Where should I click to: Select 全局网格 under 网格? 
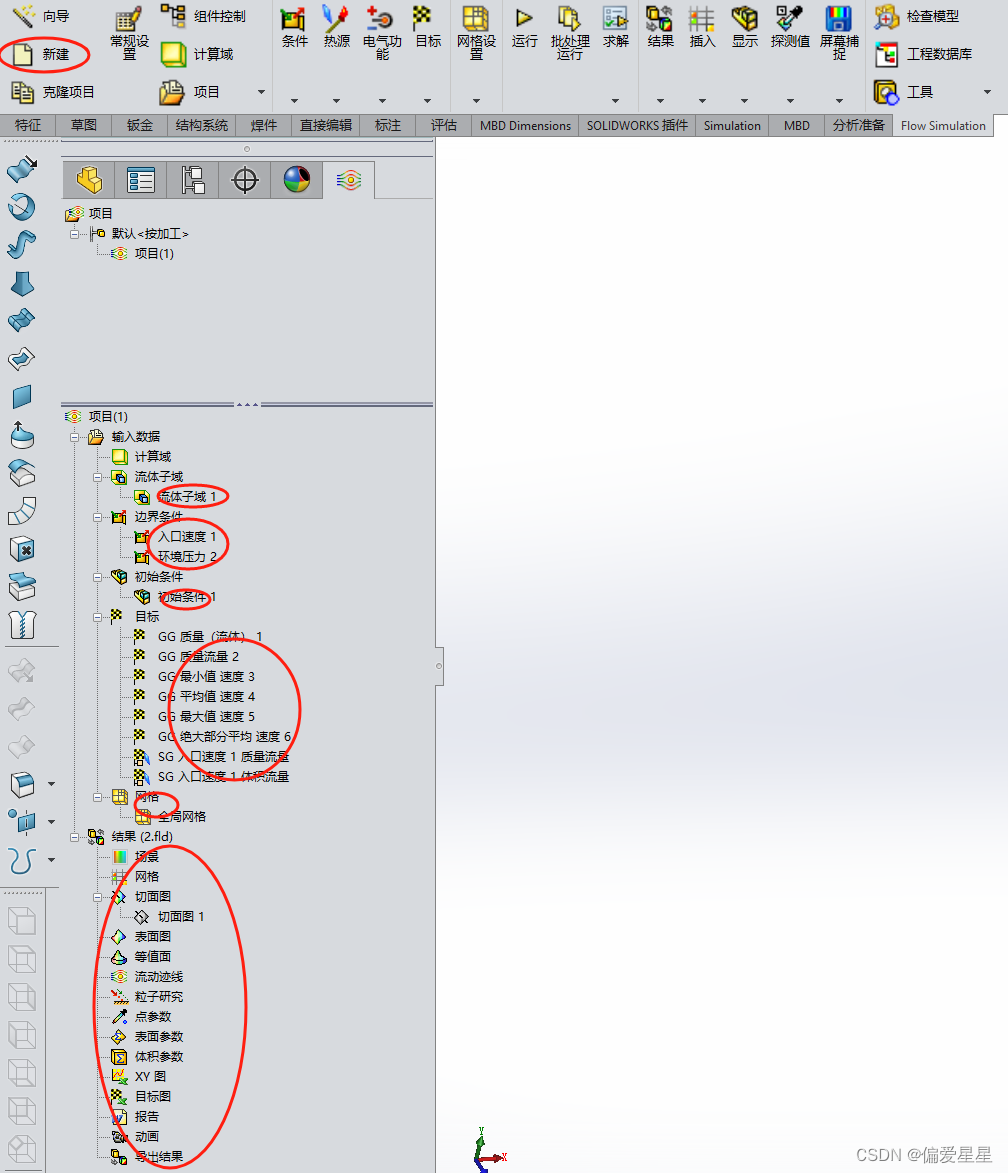(x=181, y=817)
